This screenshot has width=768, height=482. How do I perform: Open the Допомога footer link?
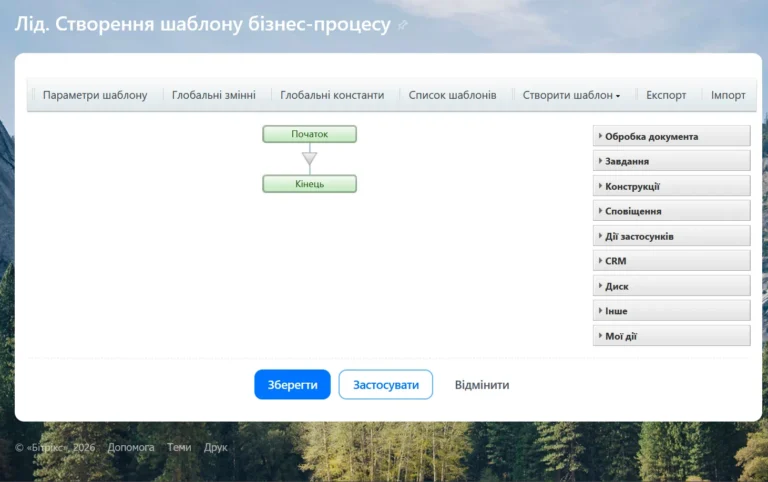tap(131, 447)
